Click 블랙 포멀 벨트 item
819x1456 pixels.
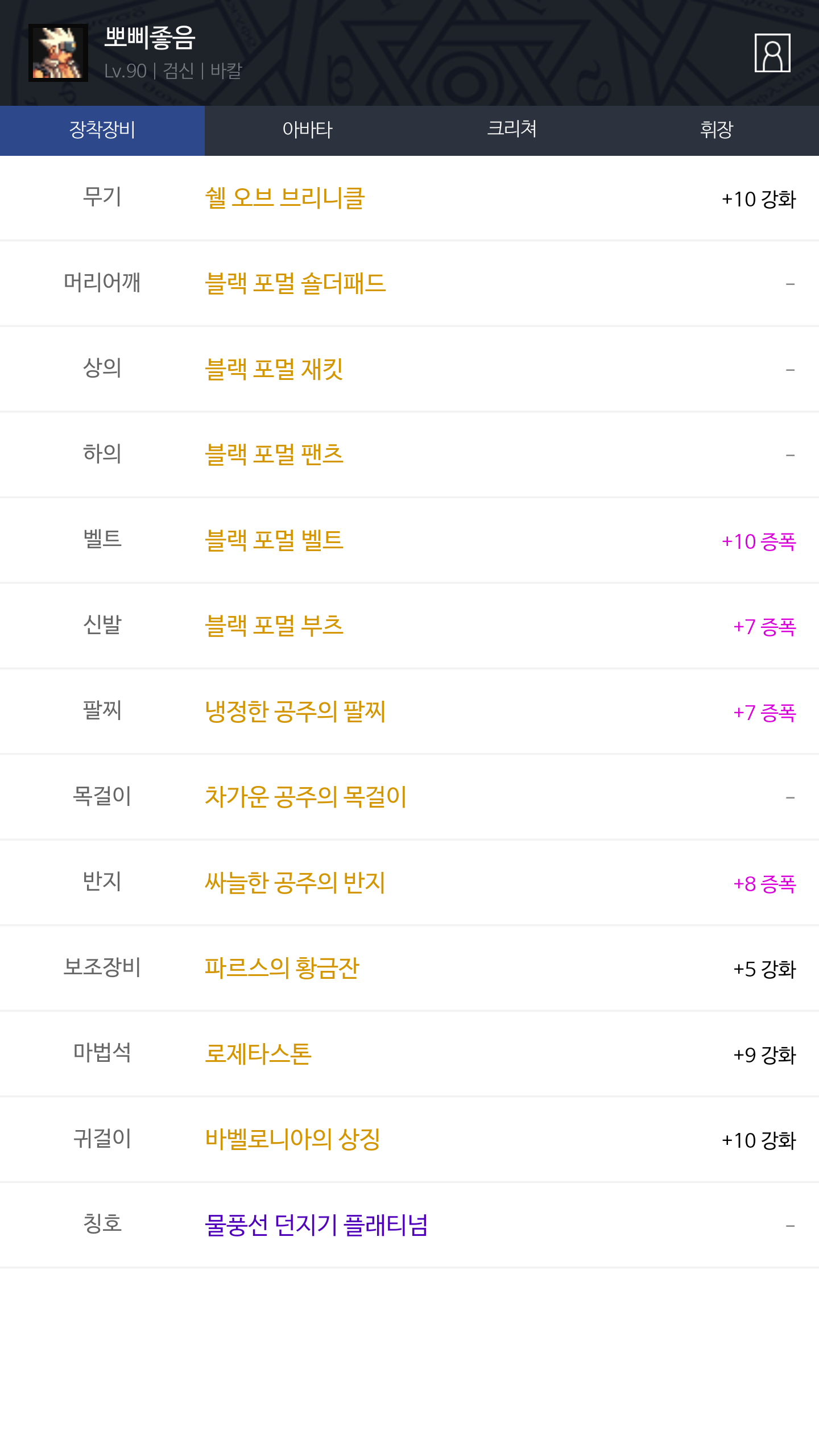pos(274,540)
